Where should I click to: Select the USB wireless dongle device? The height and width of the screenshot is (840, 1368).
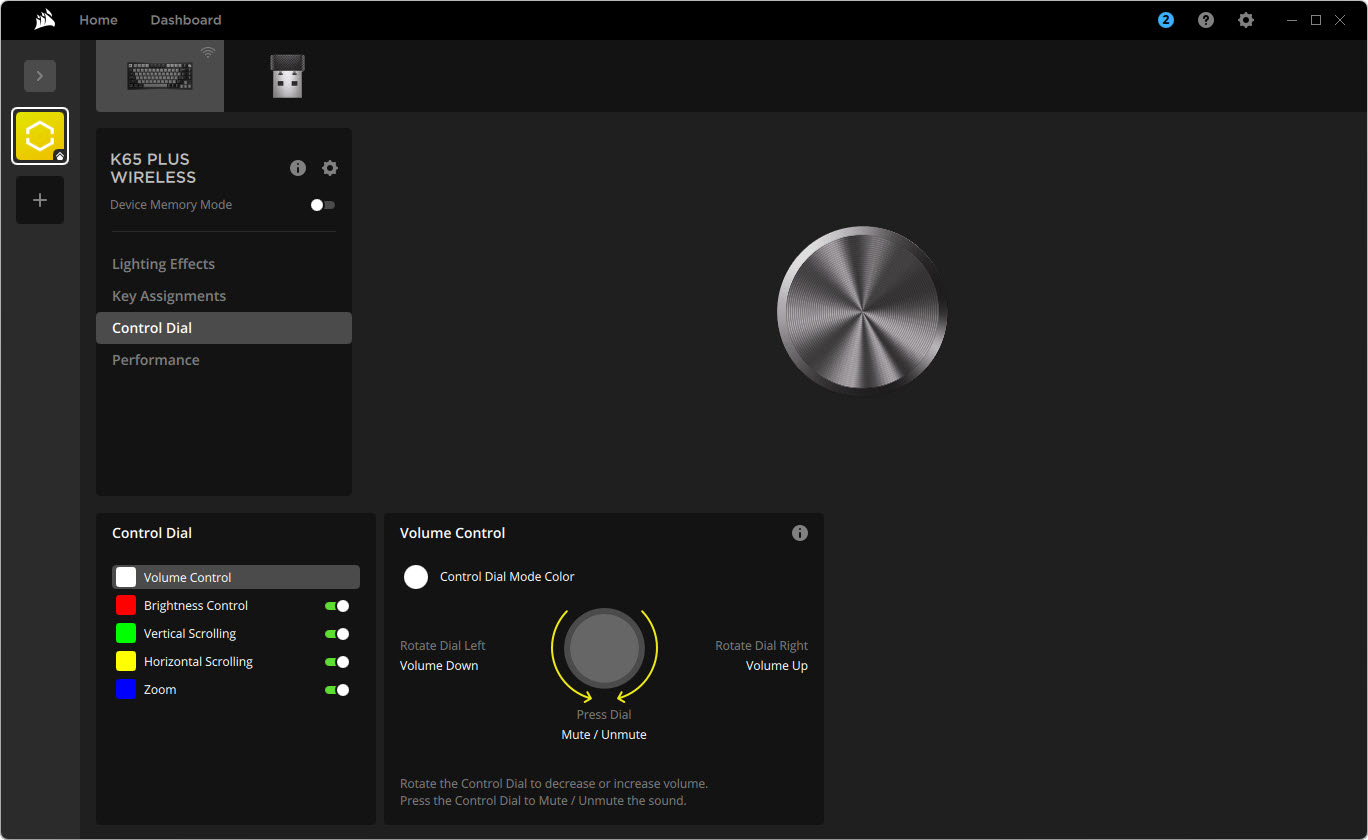pos(288,76)
